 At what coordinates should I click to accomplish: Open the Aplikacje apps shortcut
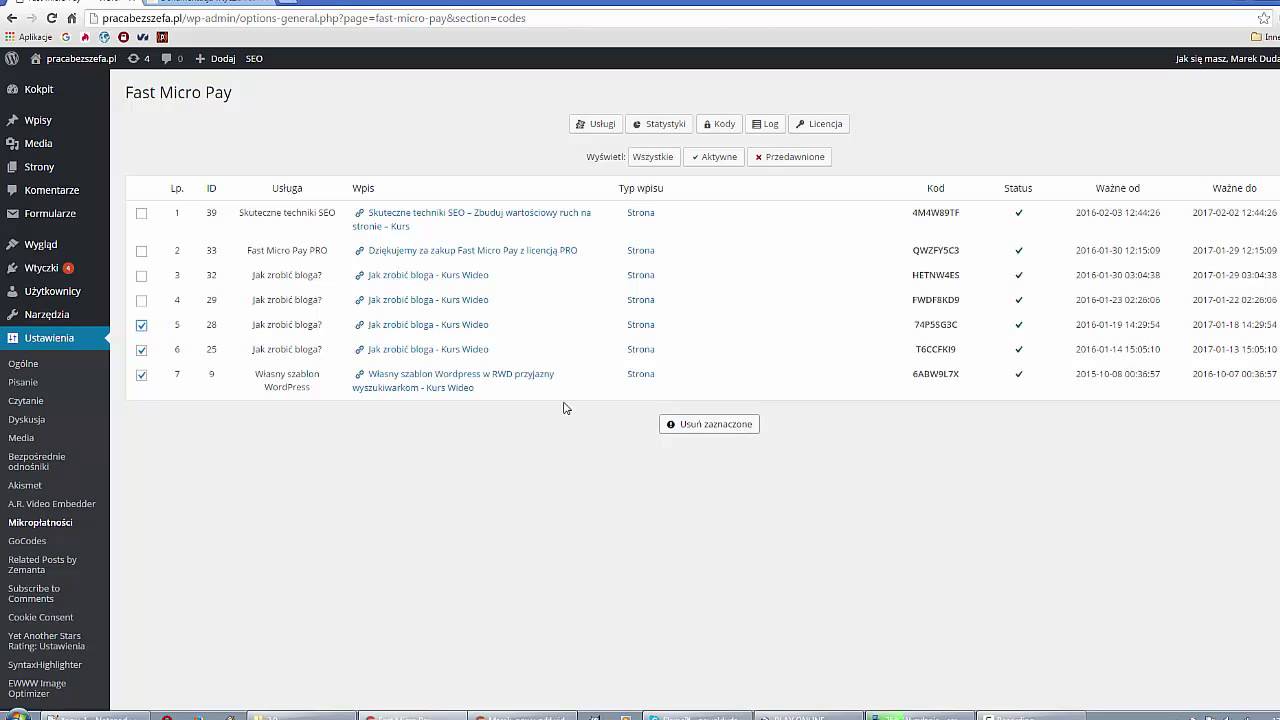(28, 37)
